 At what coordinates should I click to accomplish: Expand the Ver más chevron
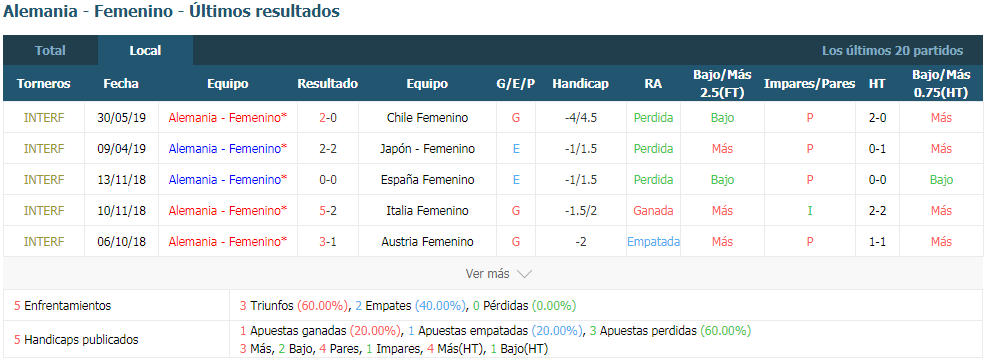525,274
